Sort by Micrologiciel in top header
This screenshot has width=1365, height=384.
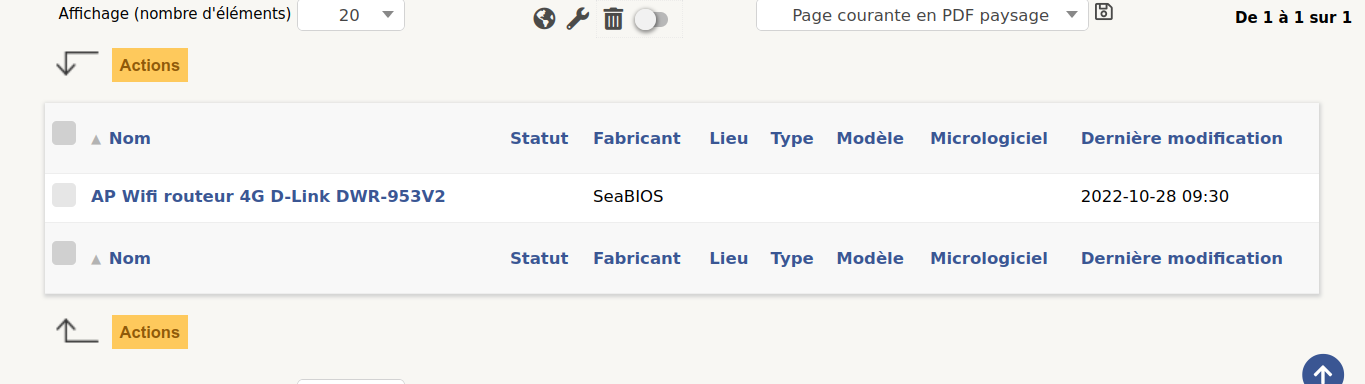989,138
